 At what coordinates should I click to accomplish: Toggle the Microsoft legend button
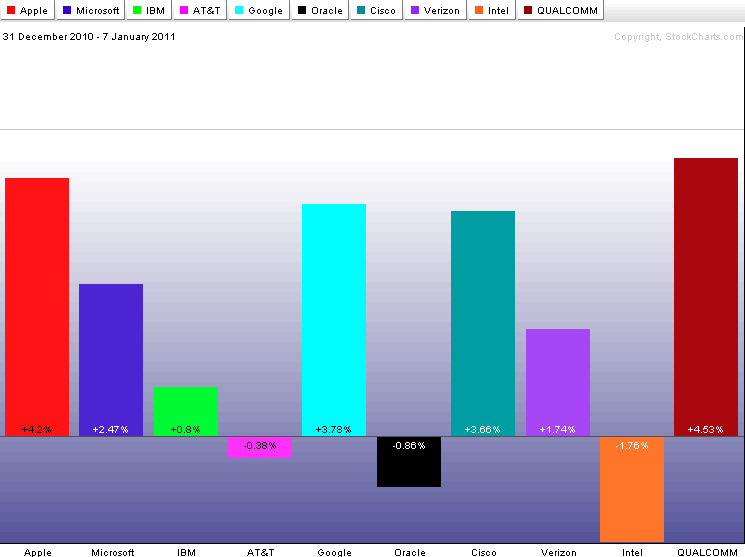91,10
